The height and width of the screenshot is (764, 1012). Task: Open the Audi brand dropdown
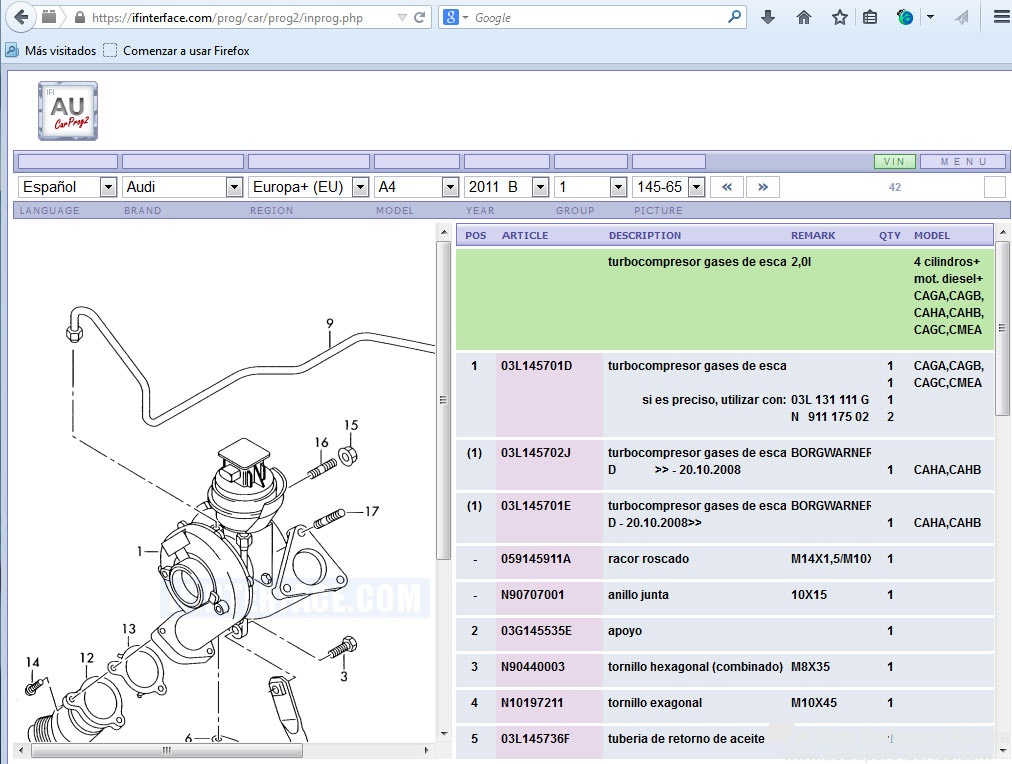182,187
